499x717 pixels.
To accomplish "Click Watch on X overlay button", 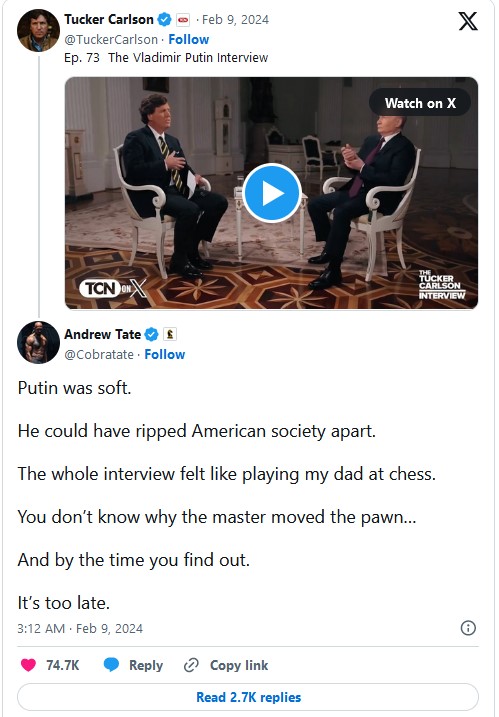I will [x=420, y=103].
